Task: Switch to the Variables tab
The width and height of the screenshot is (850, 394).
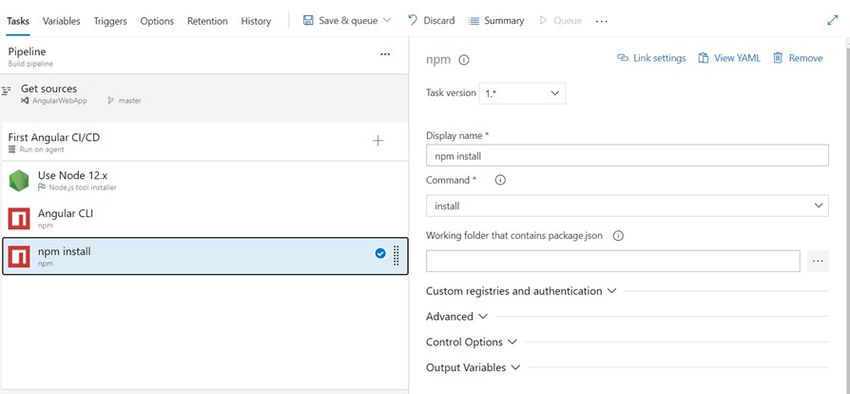Action: [61, 21]
